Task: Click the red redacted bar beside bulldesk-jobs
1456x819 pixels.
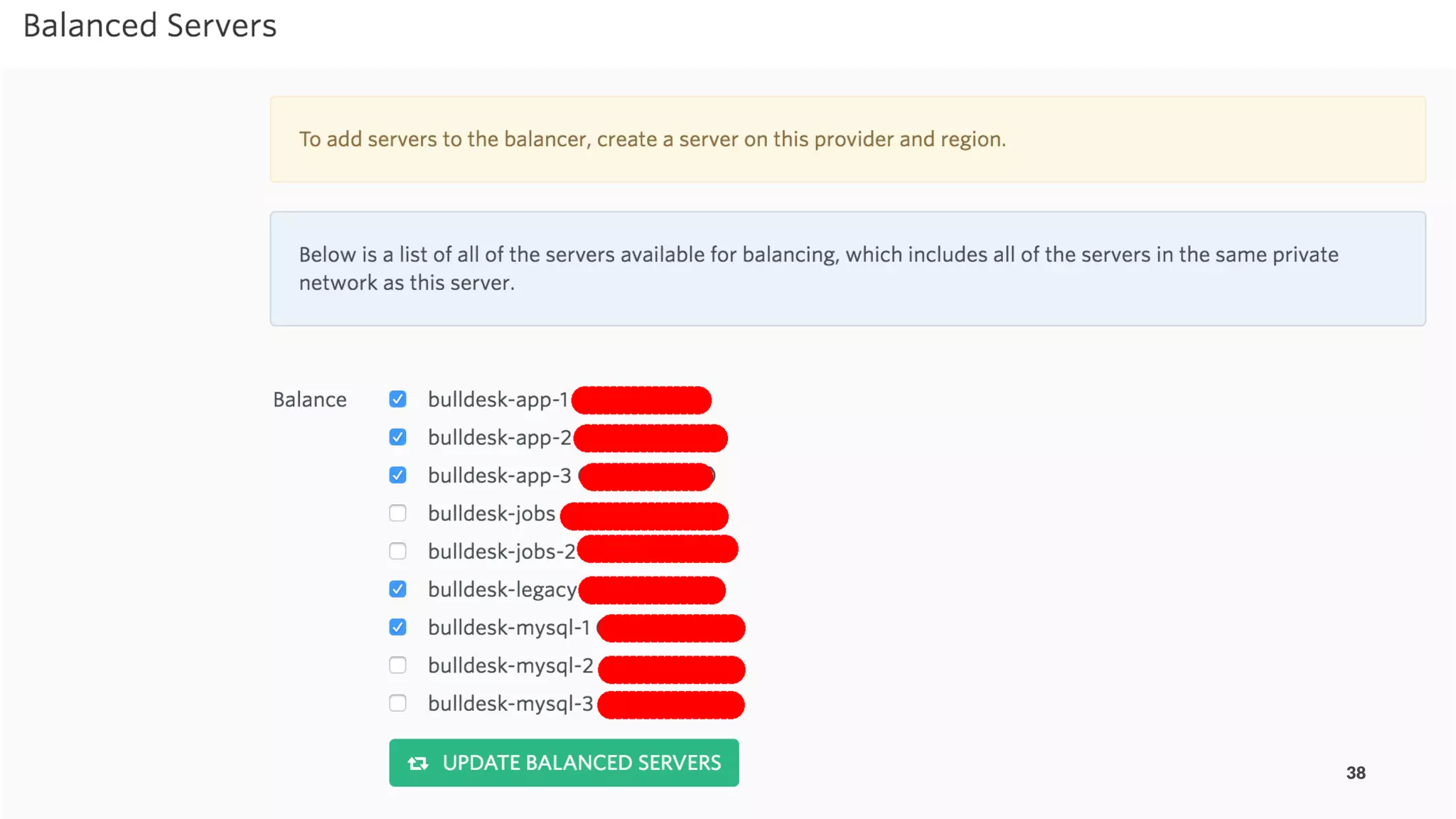Action: 644,516
